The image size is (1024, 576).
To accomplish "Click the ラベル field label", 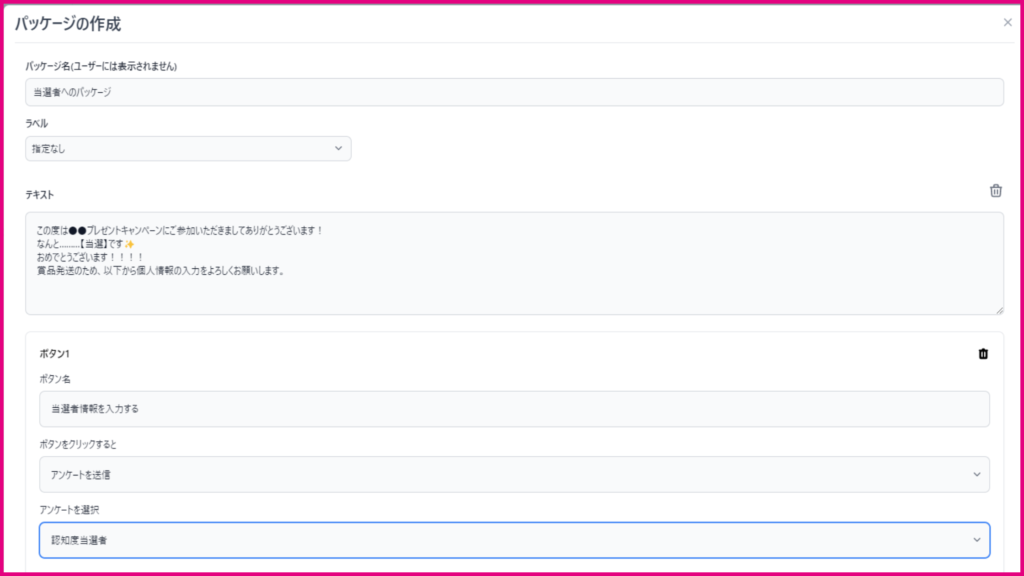I will [x=37, y=123].
